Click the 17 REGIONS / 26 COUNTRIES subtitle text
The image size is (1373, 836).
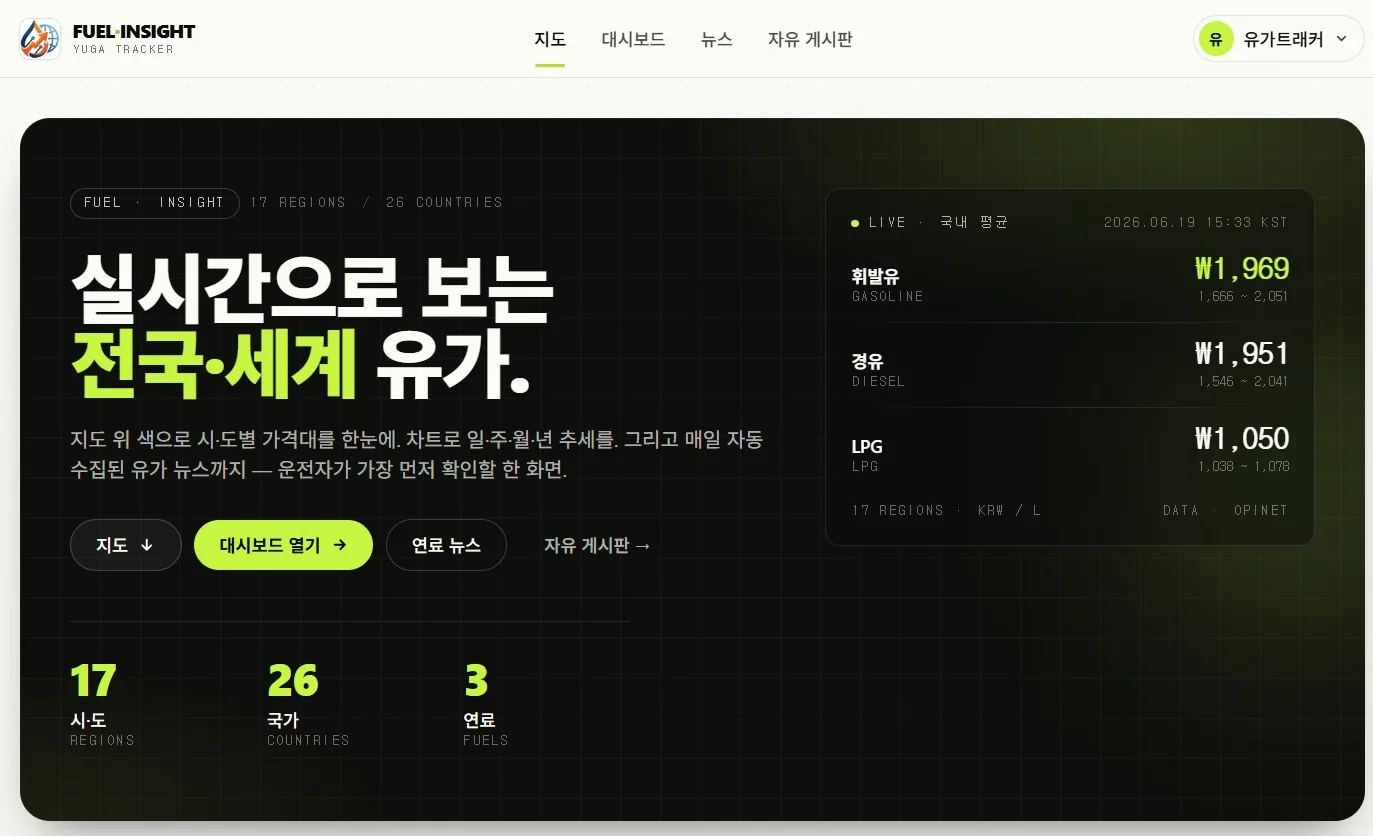click(376, 203)
